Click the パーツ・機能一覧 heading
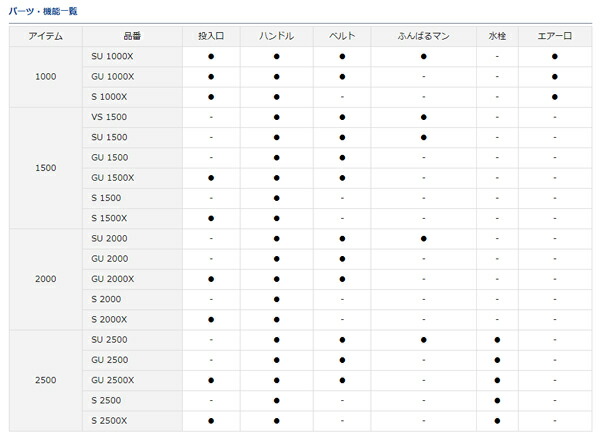600x438 pixels. coord(43,11)
